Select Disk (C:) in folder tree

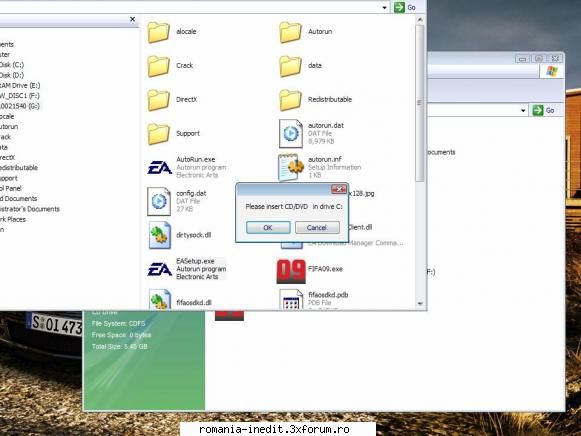point(12,65)
